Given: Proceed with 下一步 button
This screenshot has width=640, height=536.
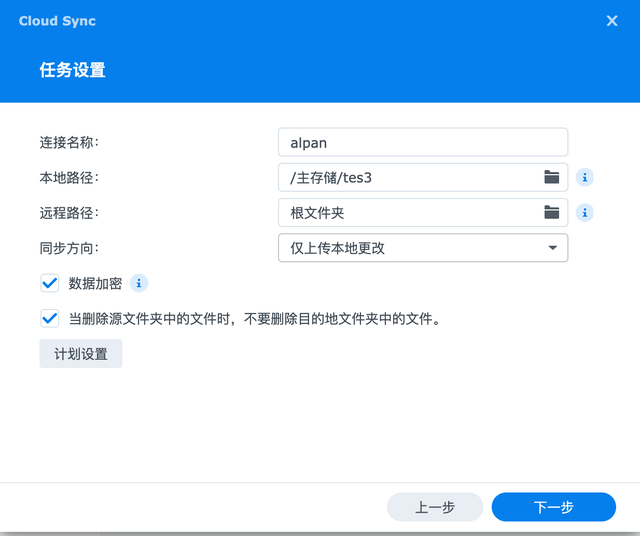Looking at the screenshot, I should pos(554,507).
